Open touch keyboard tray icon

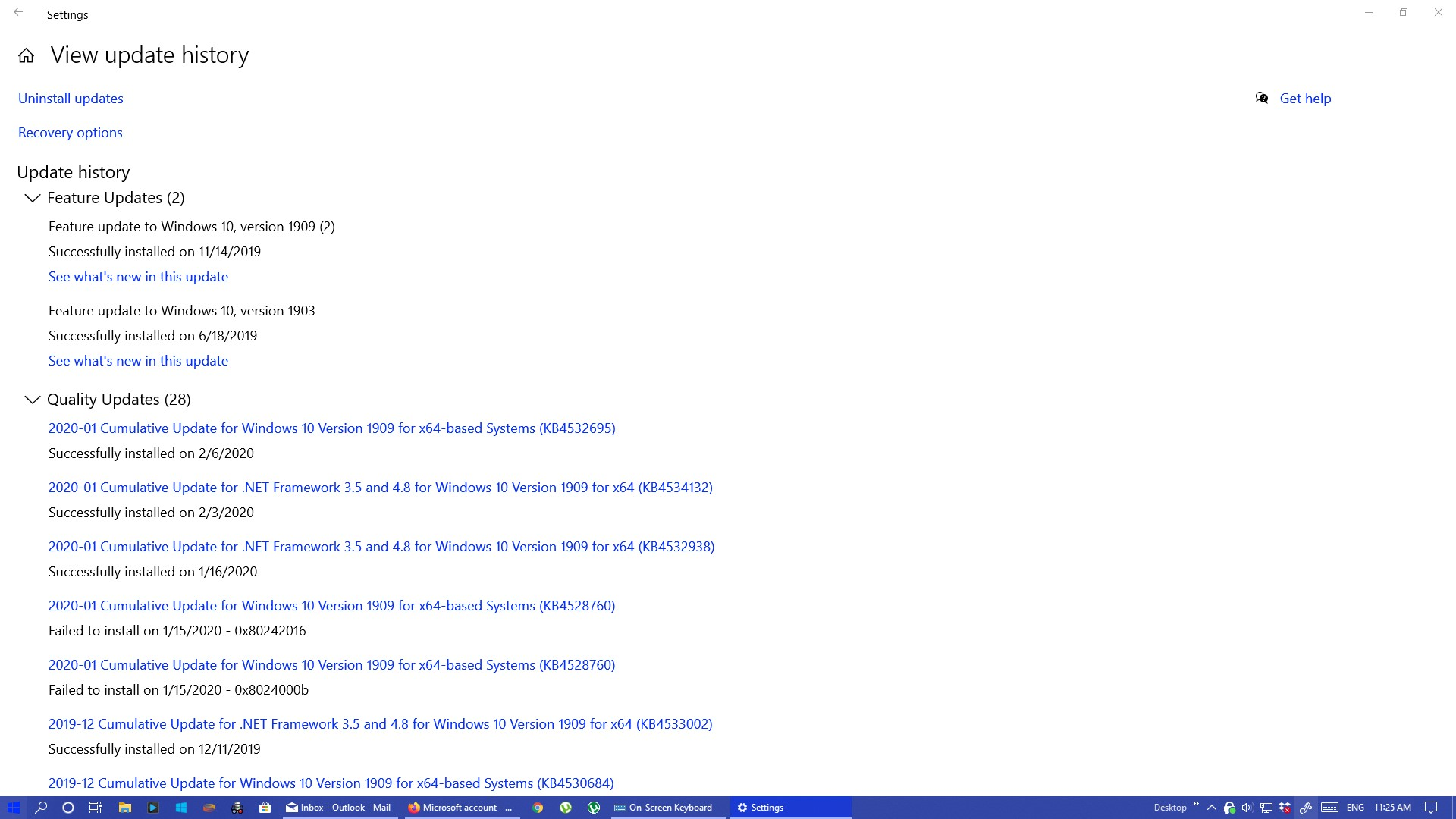click(1329, 808)
